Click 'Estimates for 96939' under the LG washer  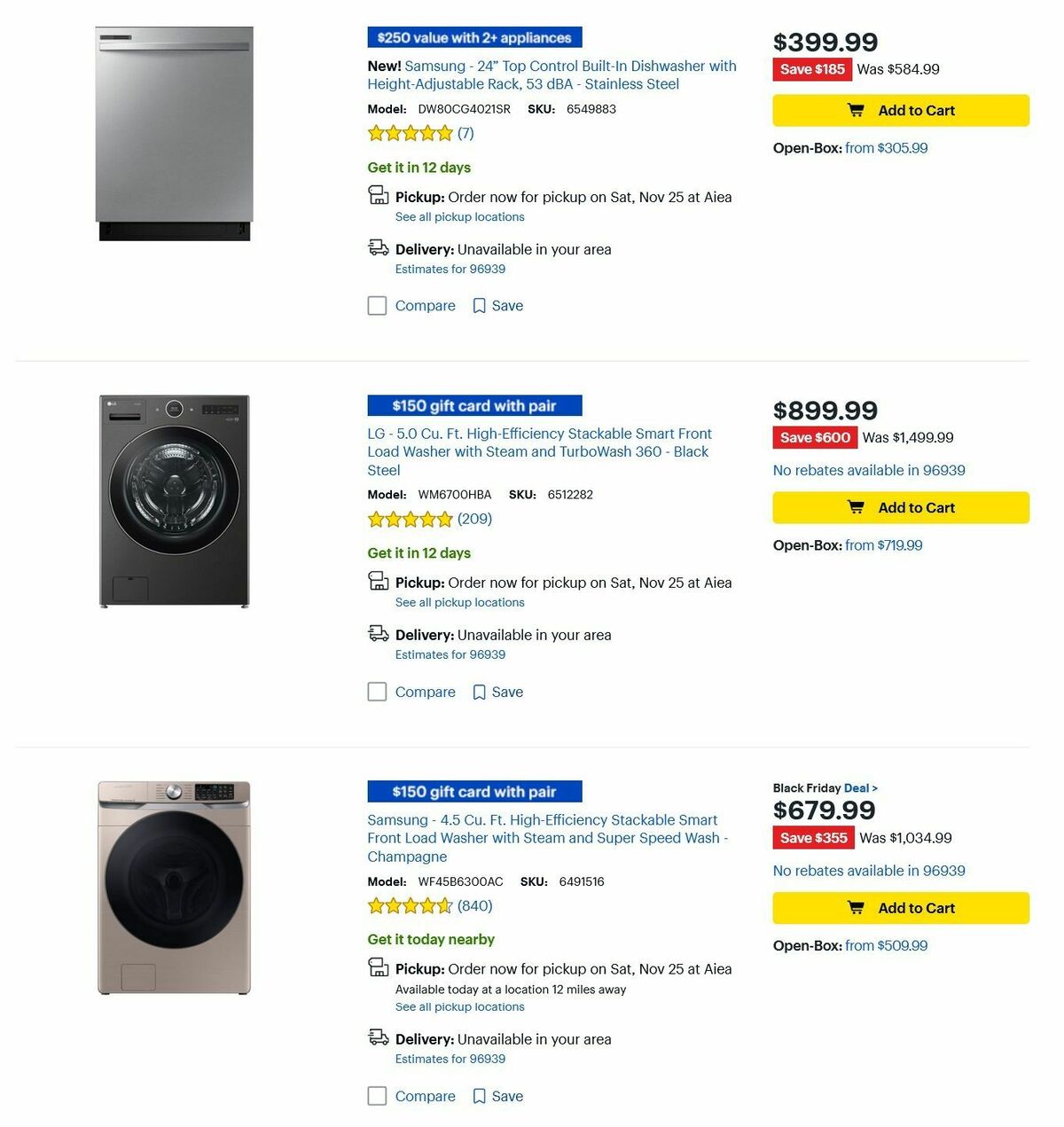tap(450, 654)
